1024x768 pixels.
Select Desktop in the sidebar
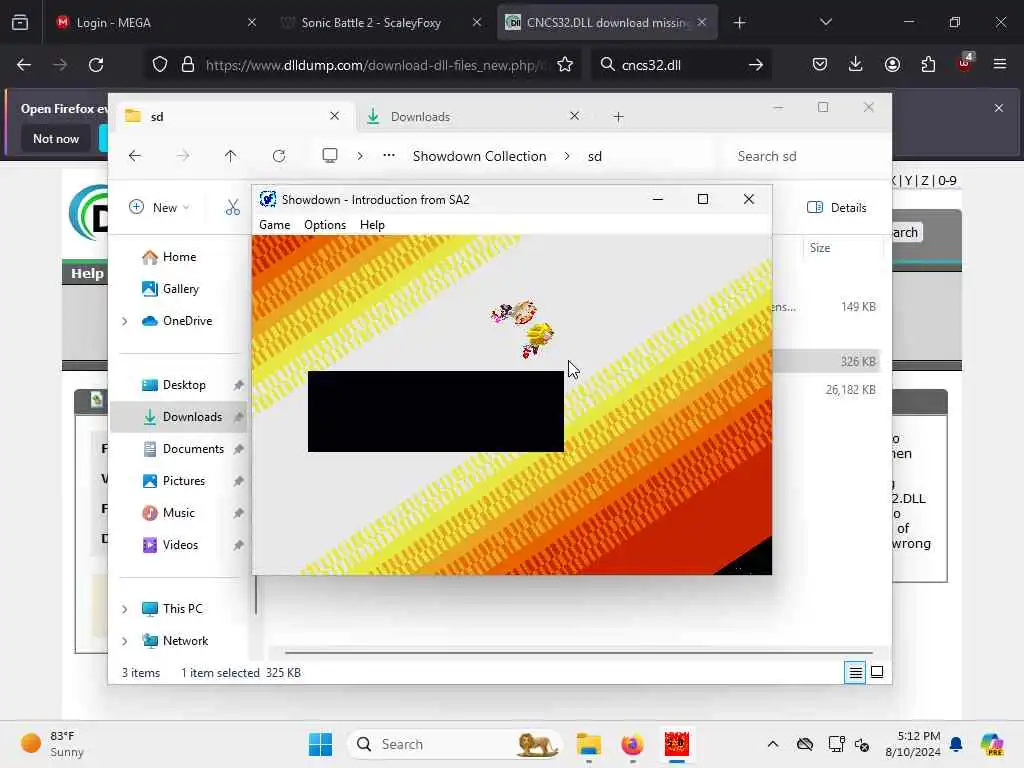click(184, 385)
